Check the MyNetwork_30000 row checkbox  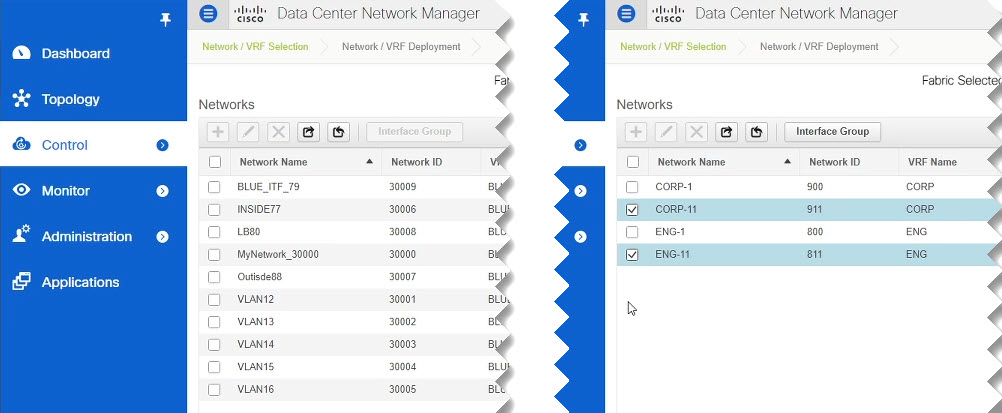pyautogui.click(x=214, y=254)
